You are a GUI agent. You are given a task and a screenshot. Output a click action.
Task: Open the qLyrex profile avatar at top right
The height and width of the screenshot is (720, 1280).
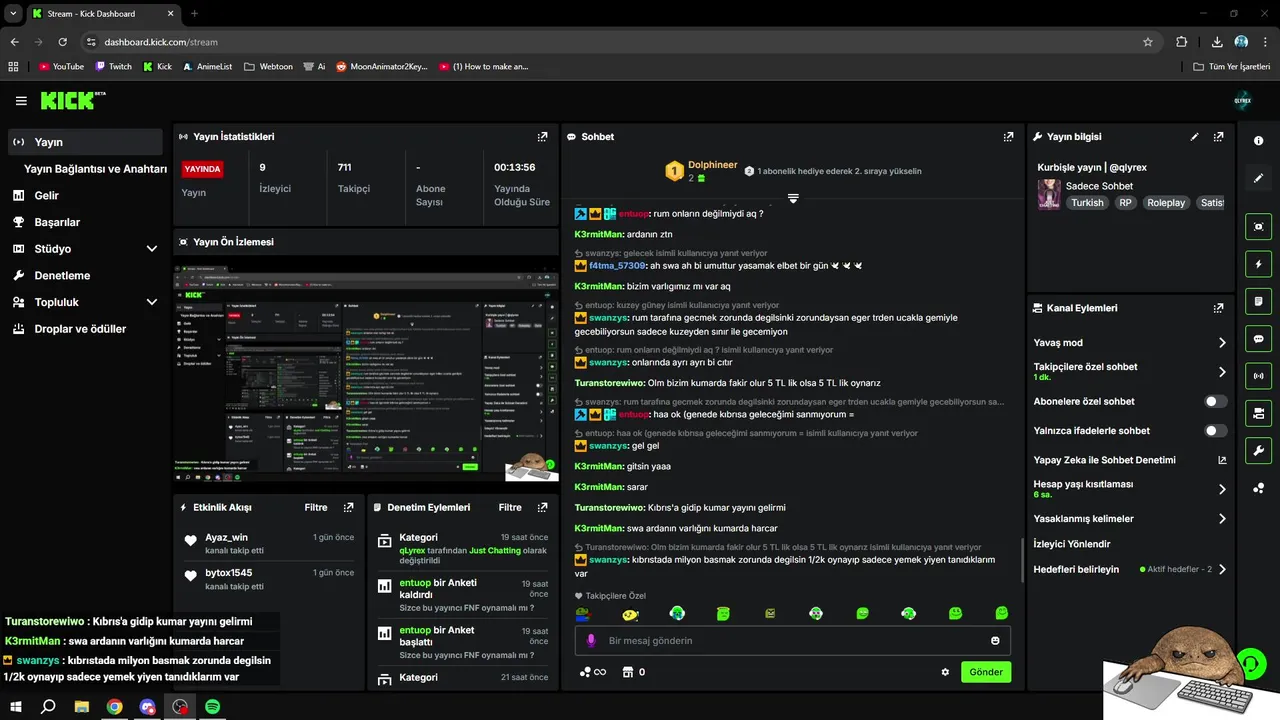(x=1243, y=101)
